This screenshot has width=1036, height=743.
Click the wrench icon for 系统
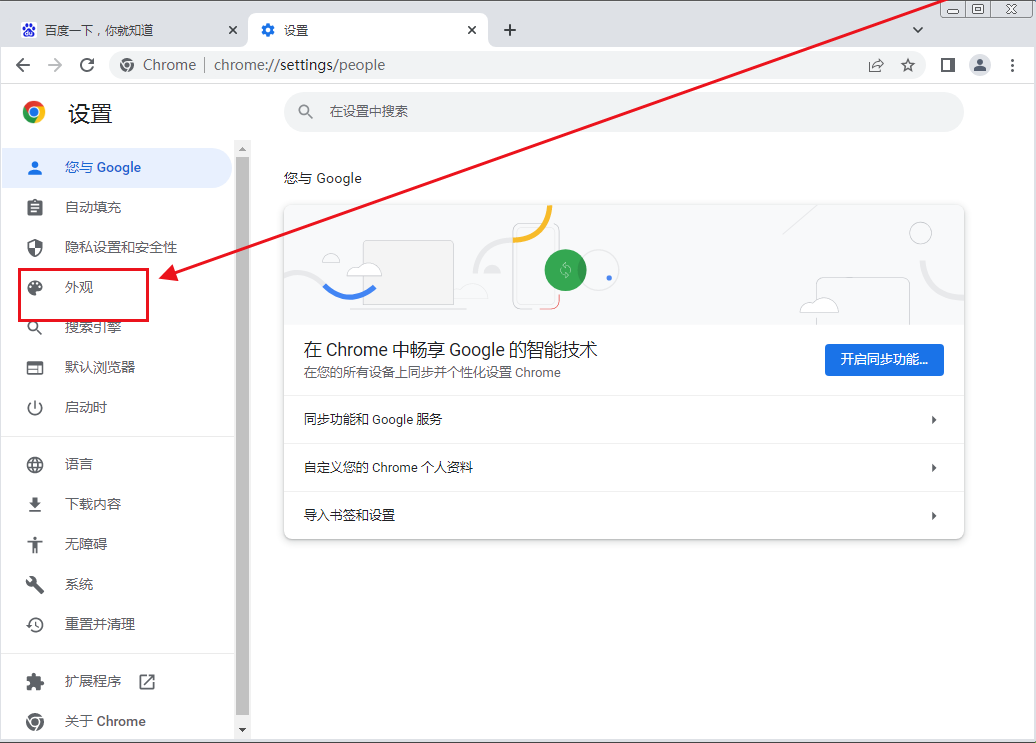point(35,584)
